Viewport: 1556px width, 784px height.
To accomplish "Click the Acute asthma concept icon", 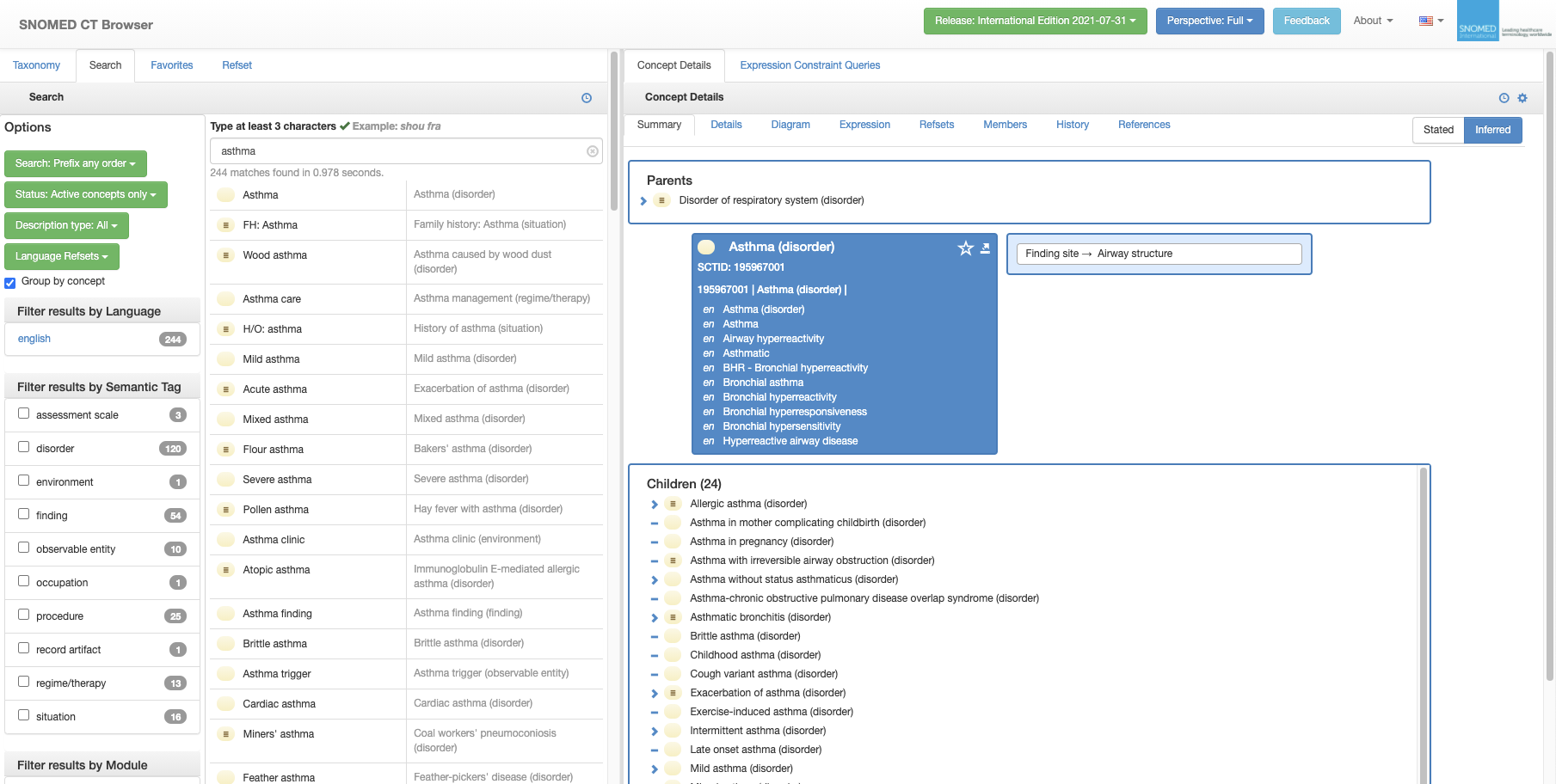I will [226, 389].
